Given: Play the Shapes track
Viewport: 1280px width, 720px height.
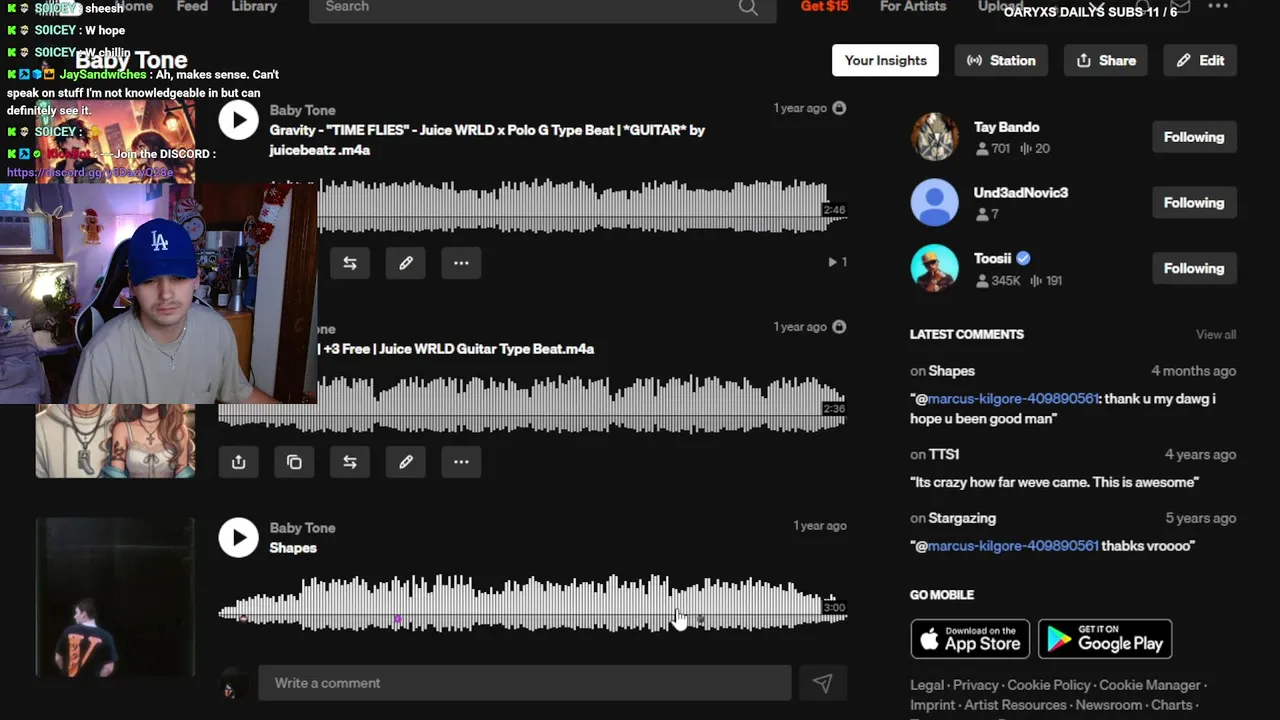Looking at the screenshot, I should [238, 538].
